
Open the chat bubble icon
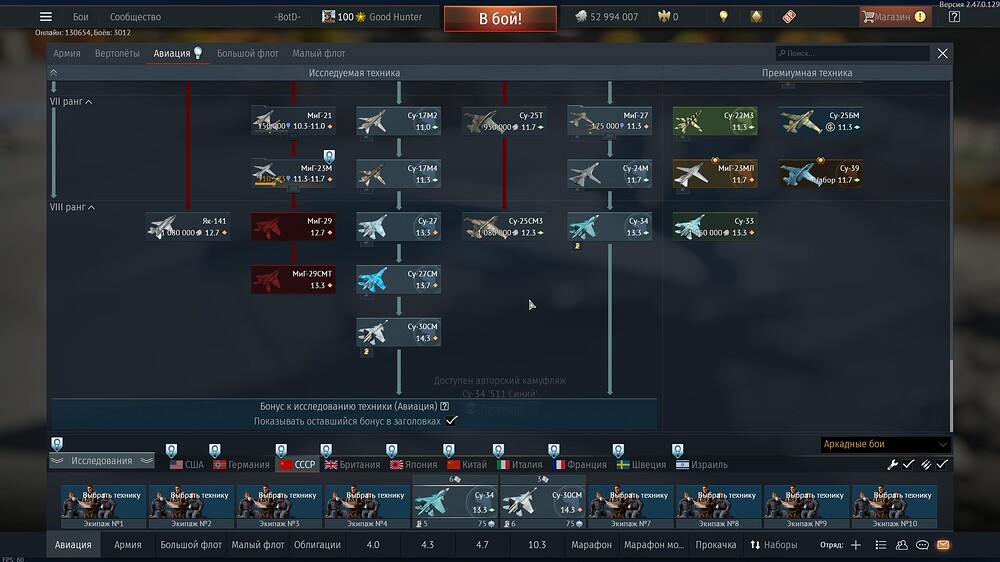922,545
